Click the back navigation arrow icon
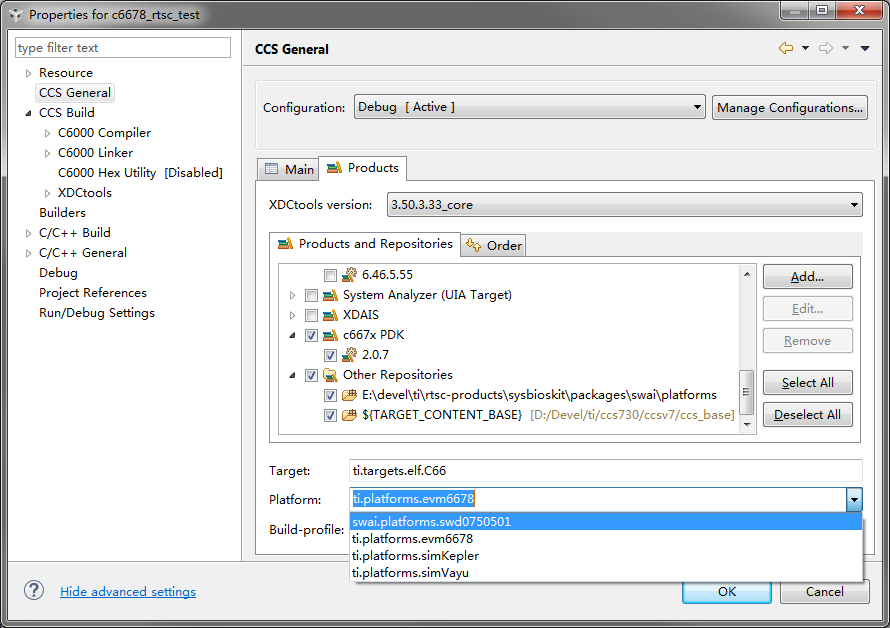The height and width of the screenshot is (628, 890). pyautogui.click(x=786, y=49)
